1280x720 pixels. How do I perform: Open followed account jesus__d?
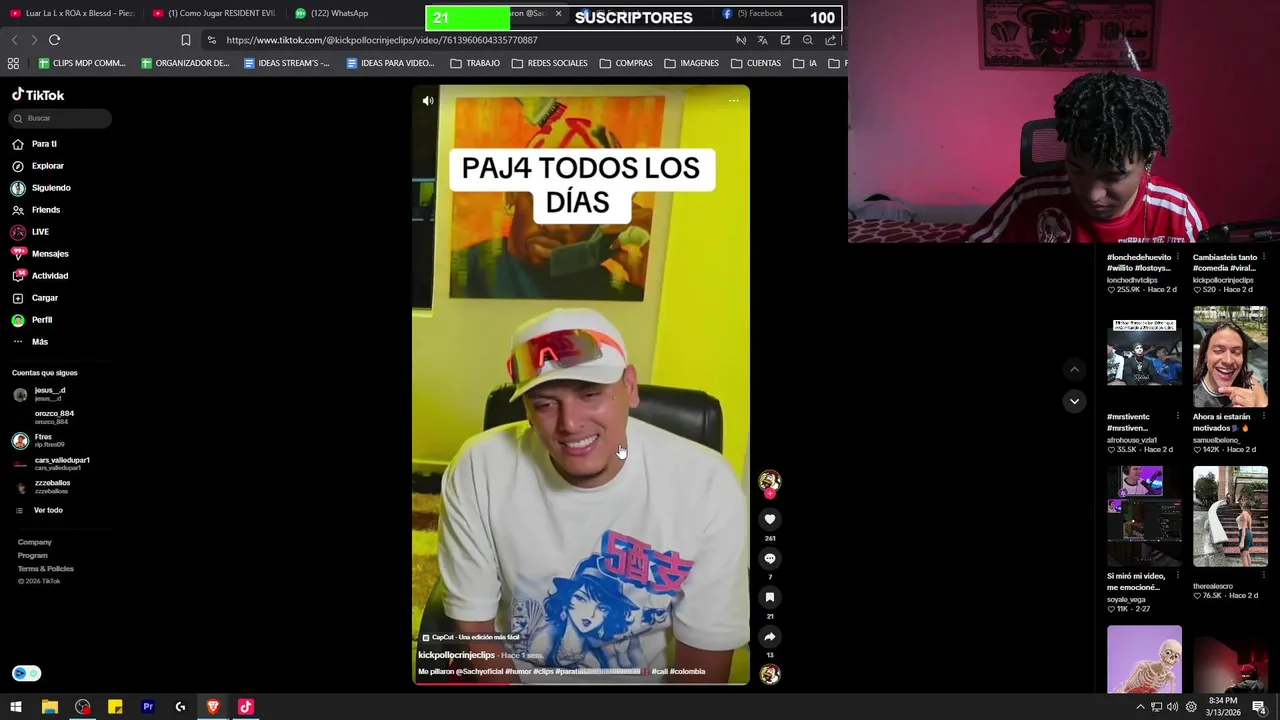(40, 394)
